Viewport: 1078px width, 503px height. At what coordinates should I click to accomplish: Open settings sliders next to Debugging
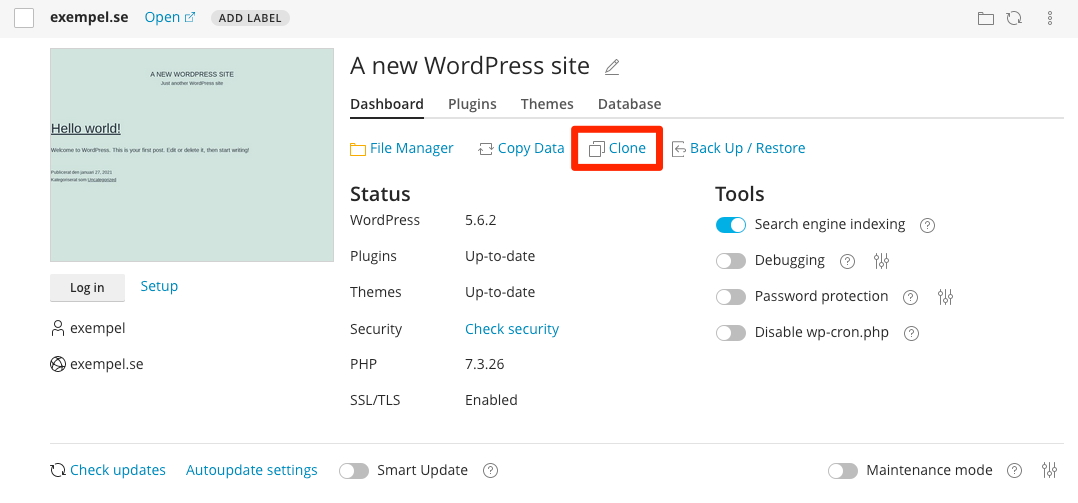click(881, 261)
